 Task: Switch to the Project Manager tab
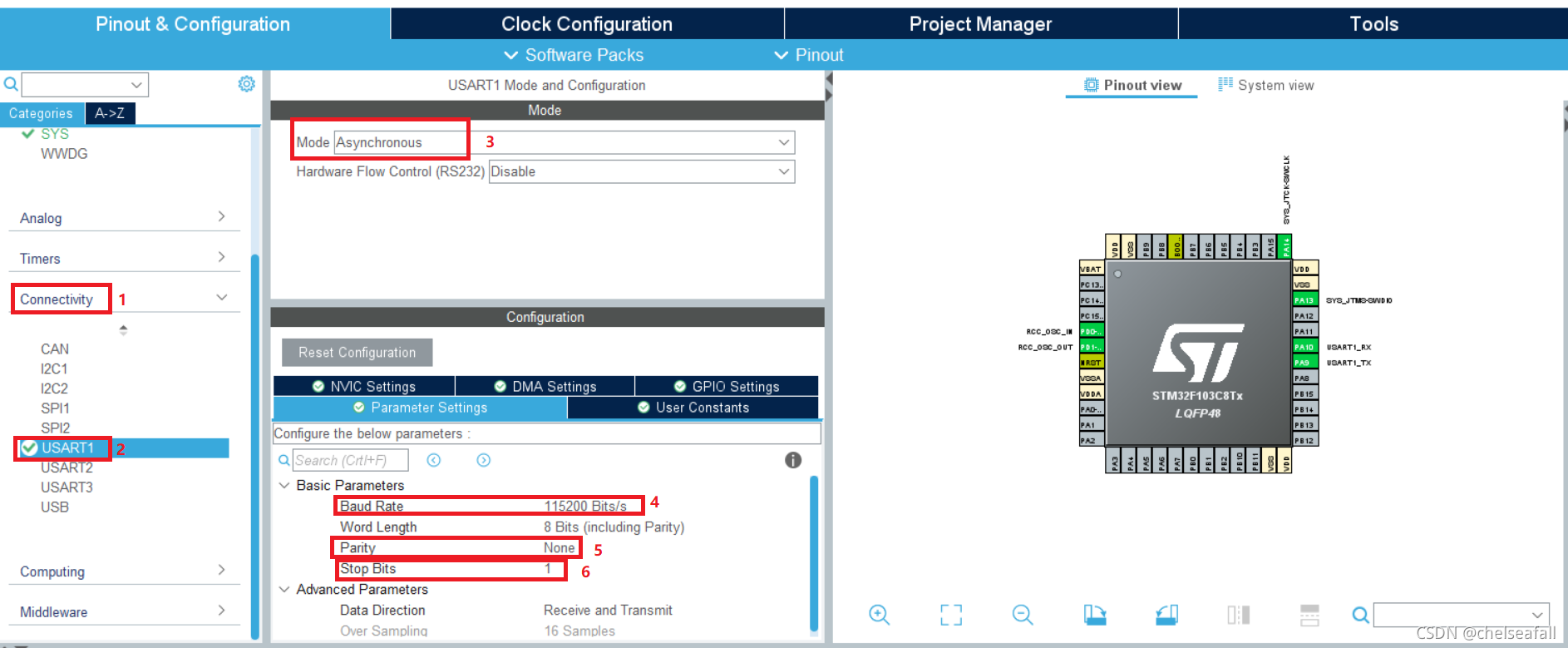coord(981,24)
